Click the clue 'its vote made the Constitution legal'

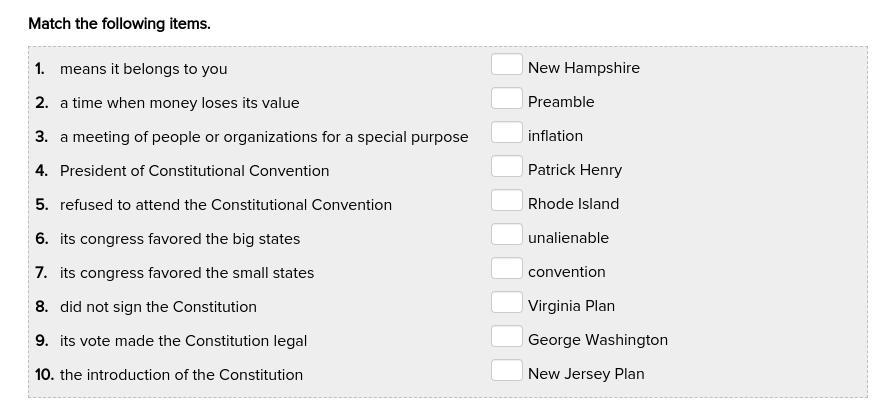click(x=183, y=341)
